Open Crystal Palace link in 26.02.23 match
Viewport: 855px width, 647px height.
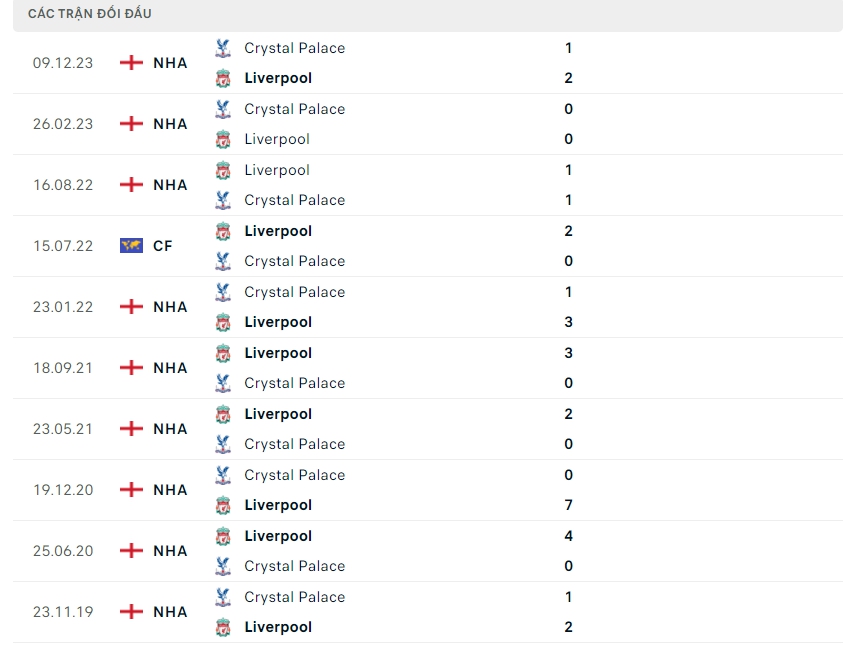tap(294, 109)
